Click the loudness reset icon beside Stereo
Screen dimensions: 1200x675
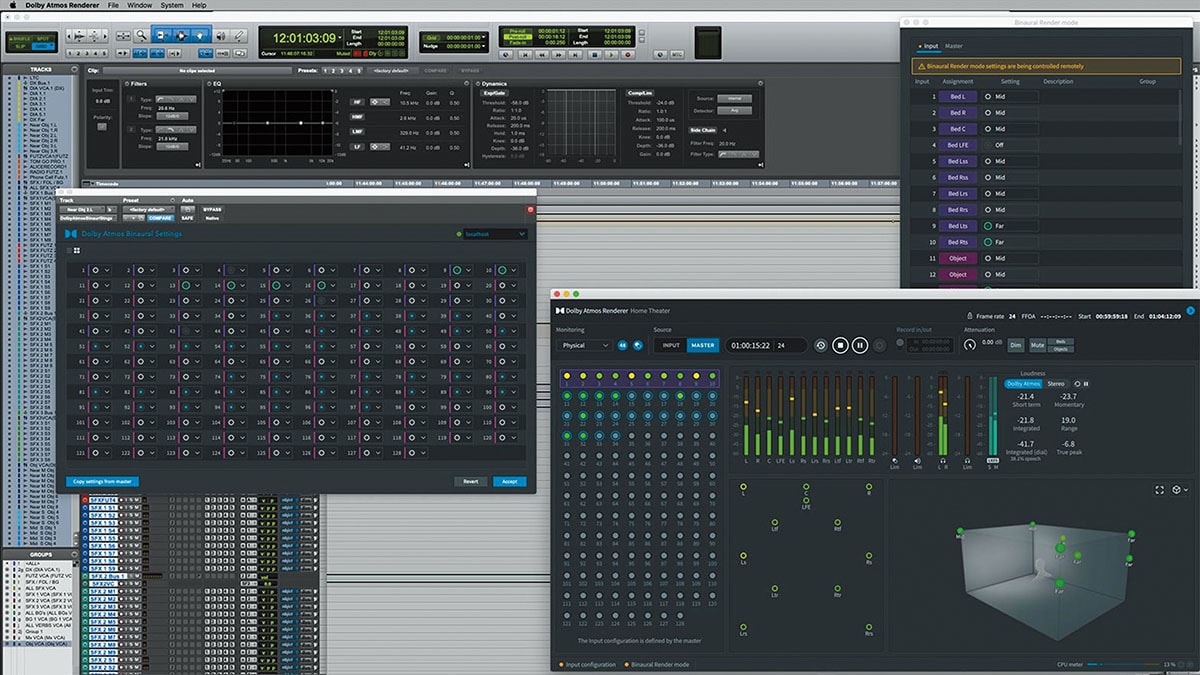coord(1077,383)
